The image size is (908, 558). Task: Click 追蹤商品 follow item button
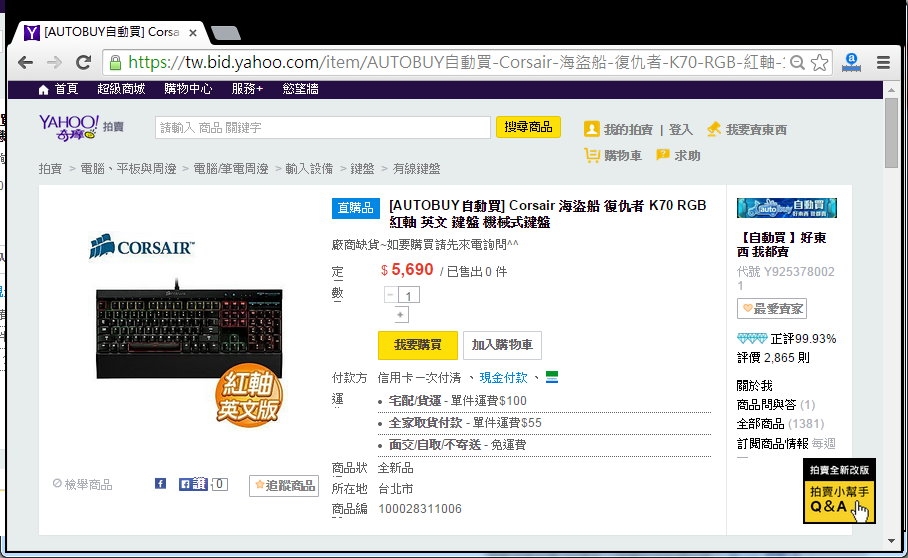point(284,485)
